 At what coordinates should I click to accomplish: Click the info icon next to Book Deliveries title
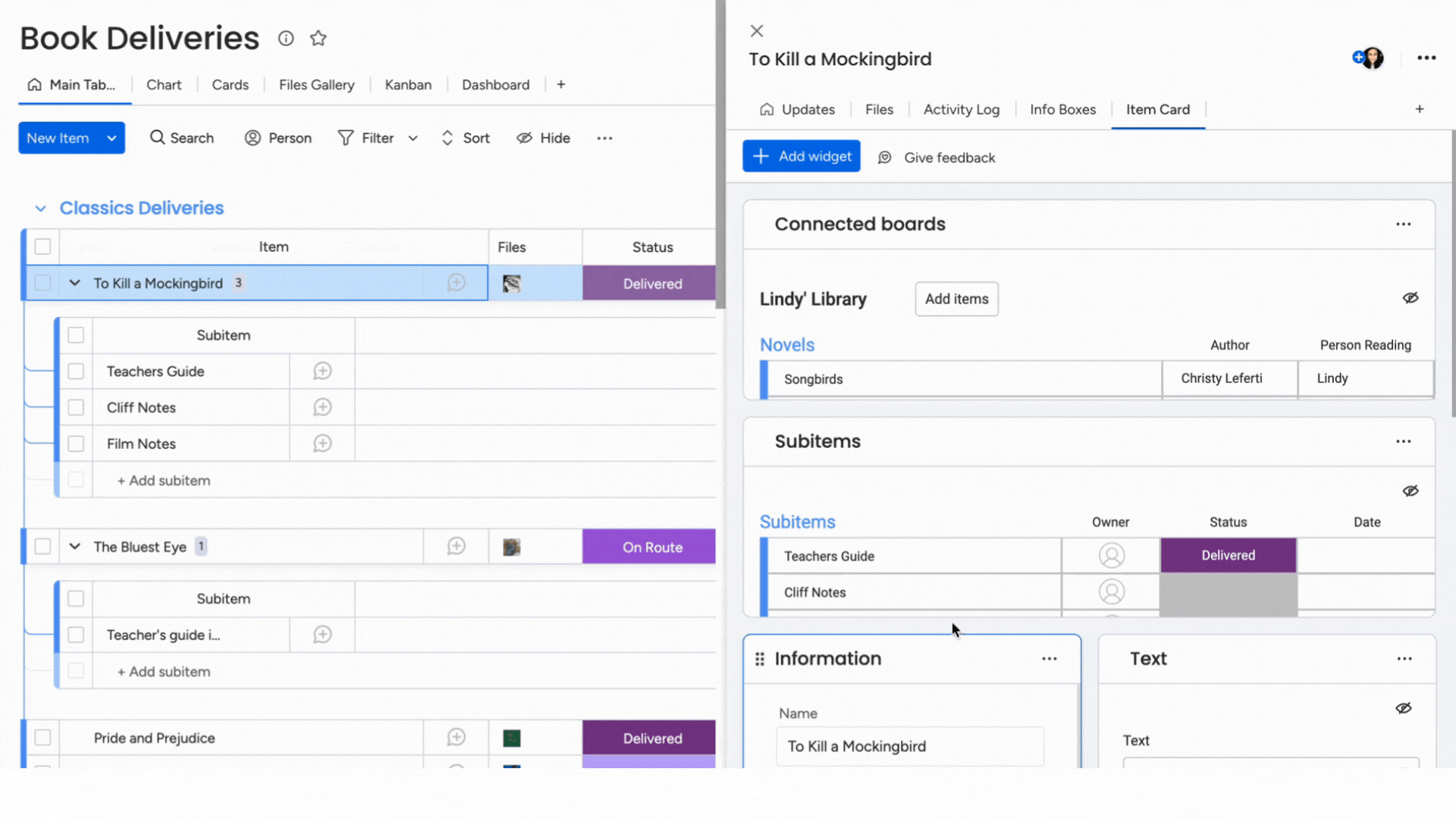(286, 37)
